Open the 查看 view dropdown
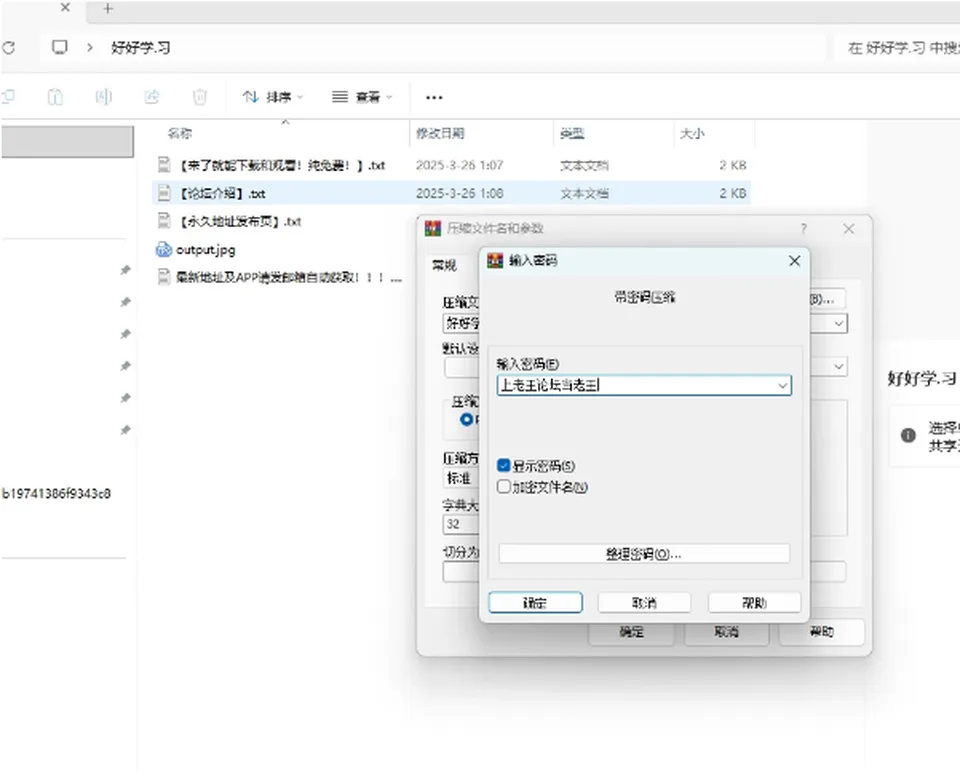Screen dimensions: 960x773 coord(362,97)
